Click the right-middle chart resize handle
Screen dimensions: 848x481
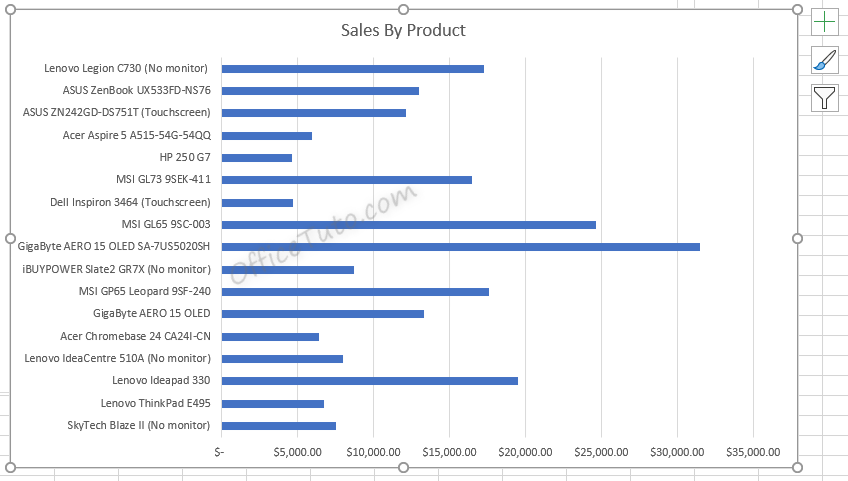797,239
